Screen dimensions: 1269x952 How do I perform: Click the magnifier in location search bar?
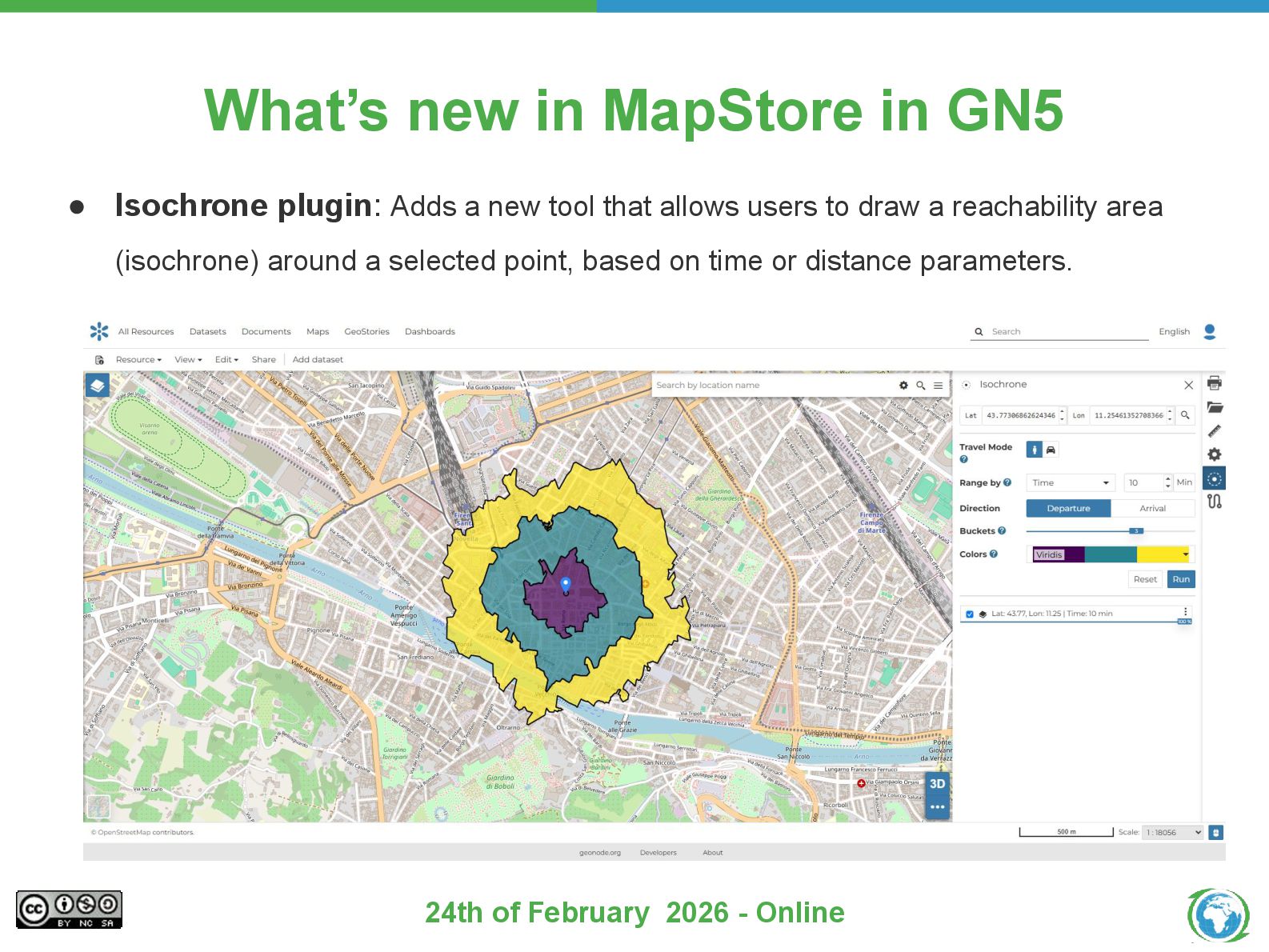tap(921, 386)
